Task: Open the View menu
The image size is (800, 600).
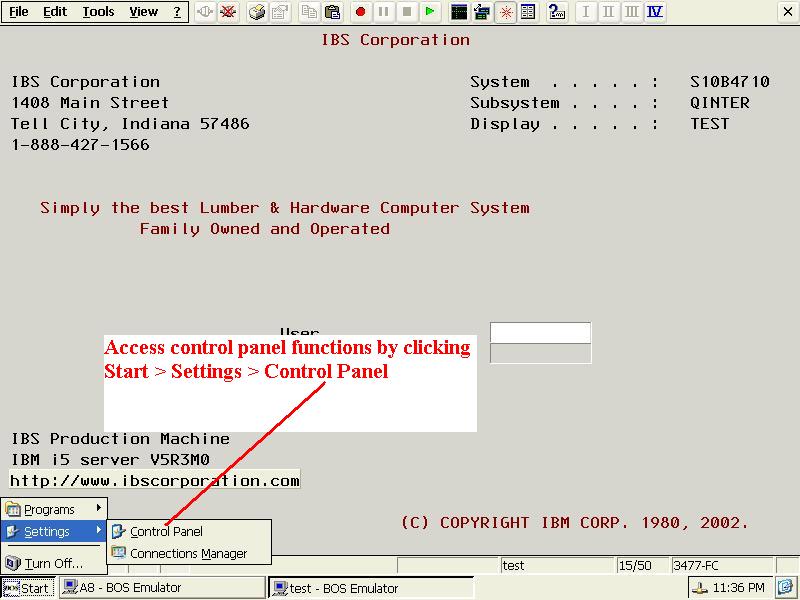Action: (x=143, y=12)
